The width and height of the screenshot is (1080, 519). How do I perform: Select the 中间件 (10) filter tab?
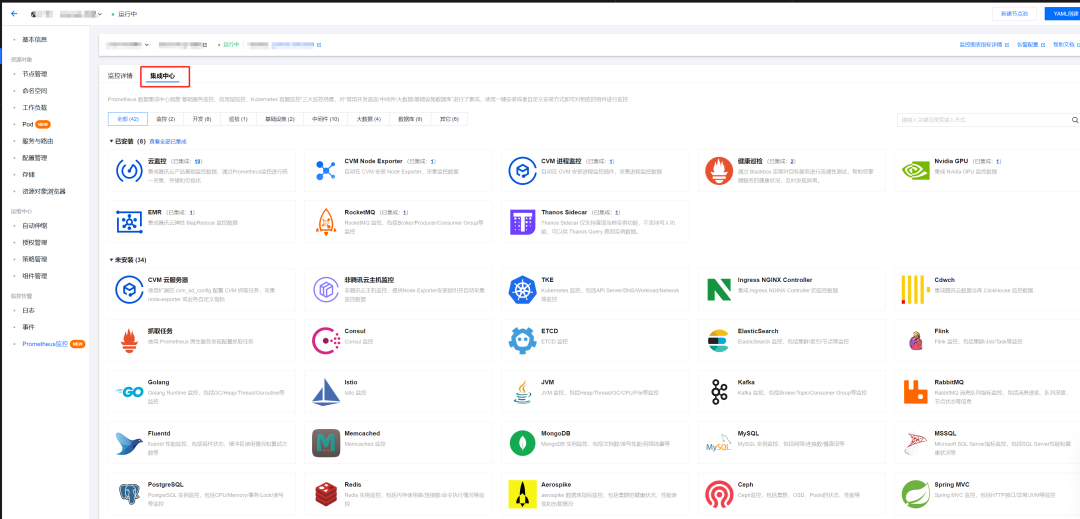(325, 119)
